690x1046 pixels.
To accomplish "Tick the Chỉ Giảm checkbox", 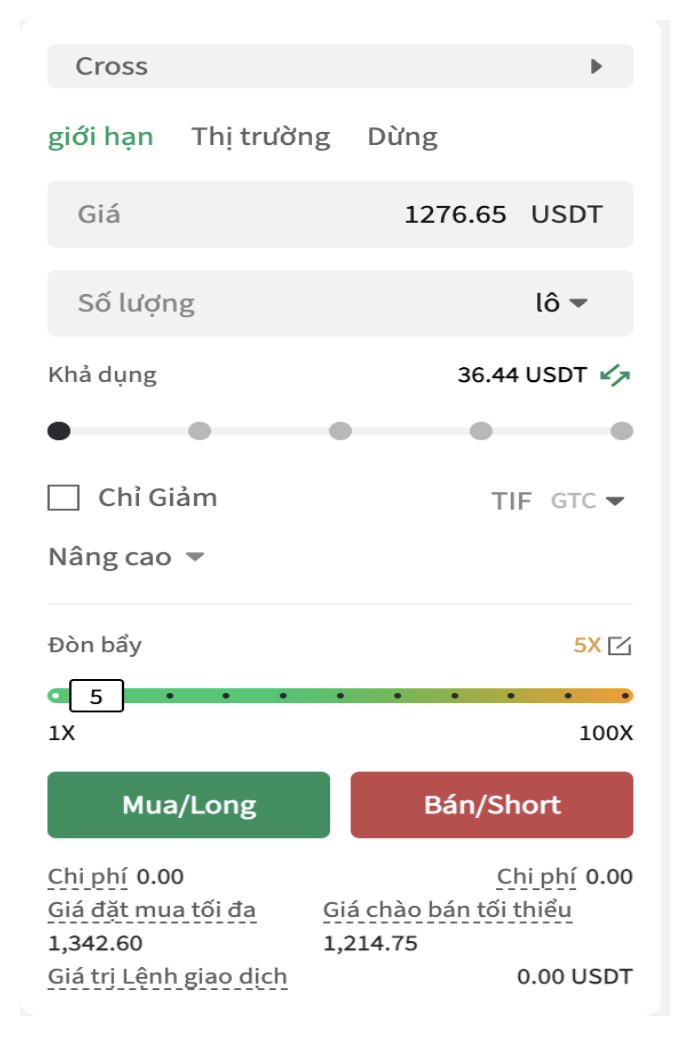I will (x=63, y=498).
